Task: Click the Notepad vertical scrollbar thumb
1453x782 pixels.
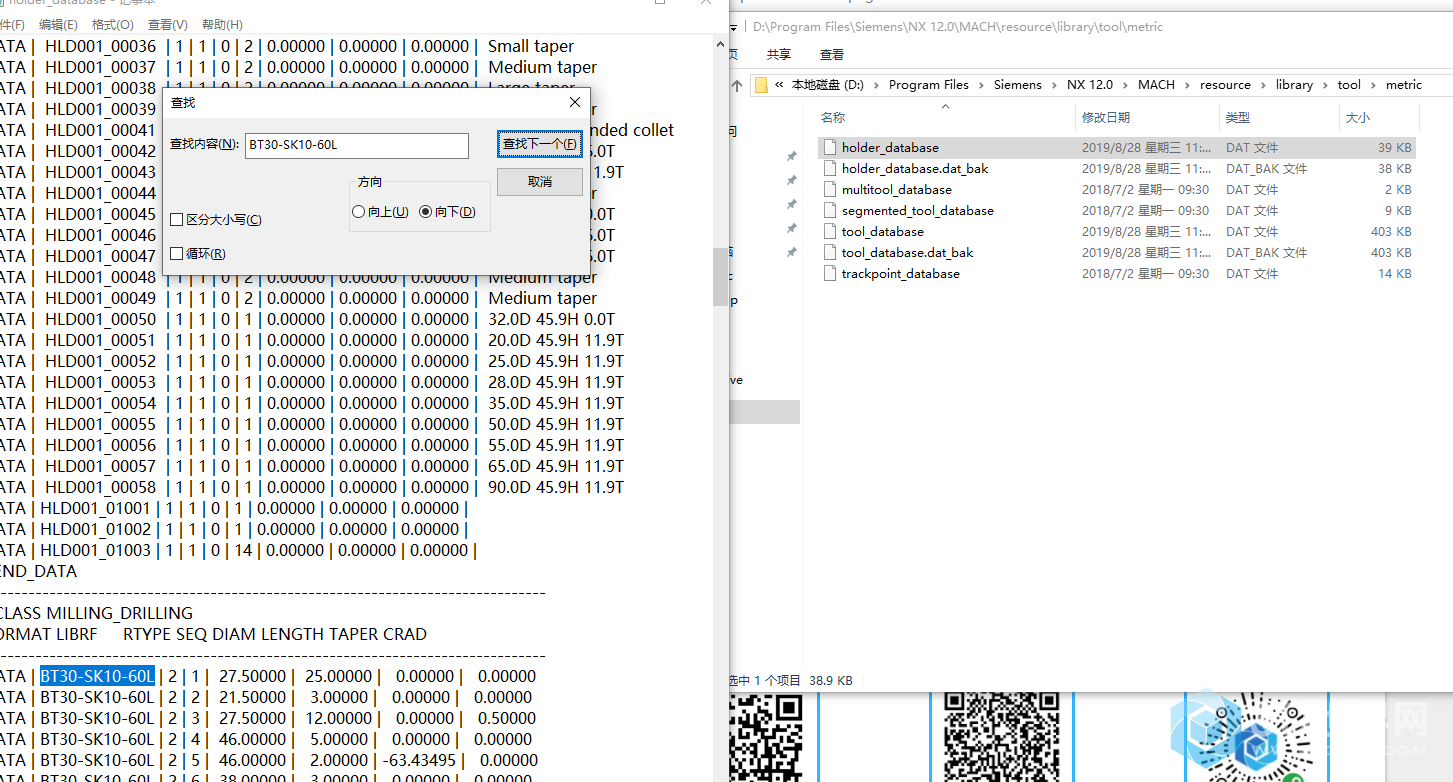Action: point(720,277)
